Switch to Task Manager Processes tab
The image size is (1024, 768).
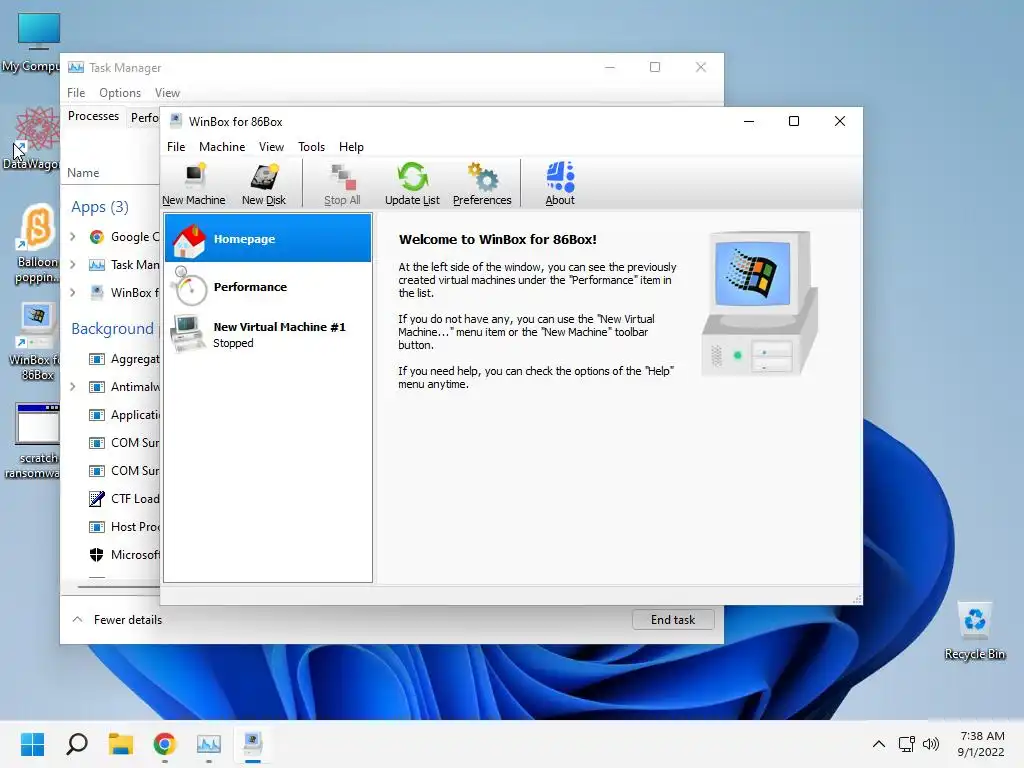click(93, 116)
